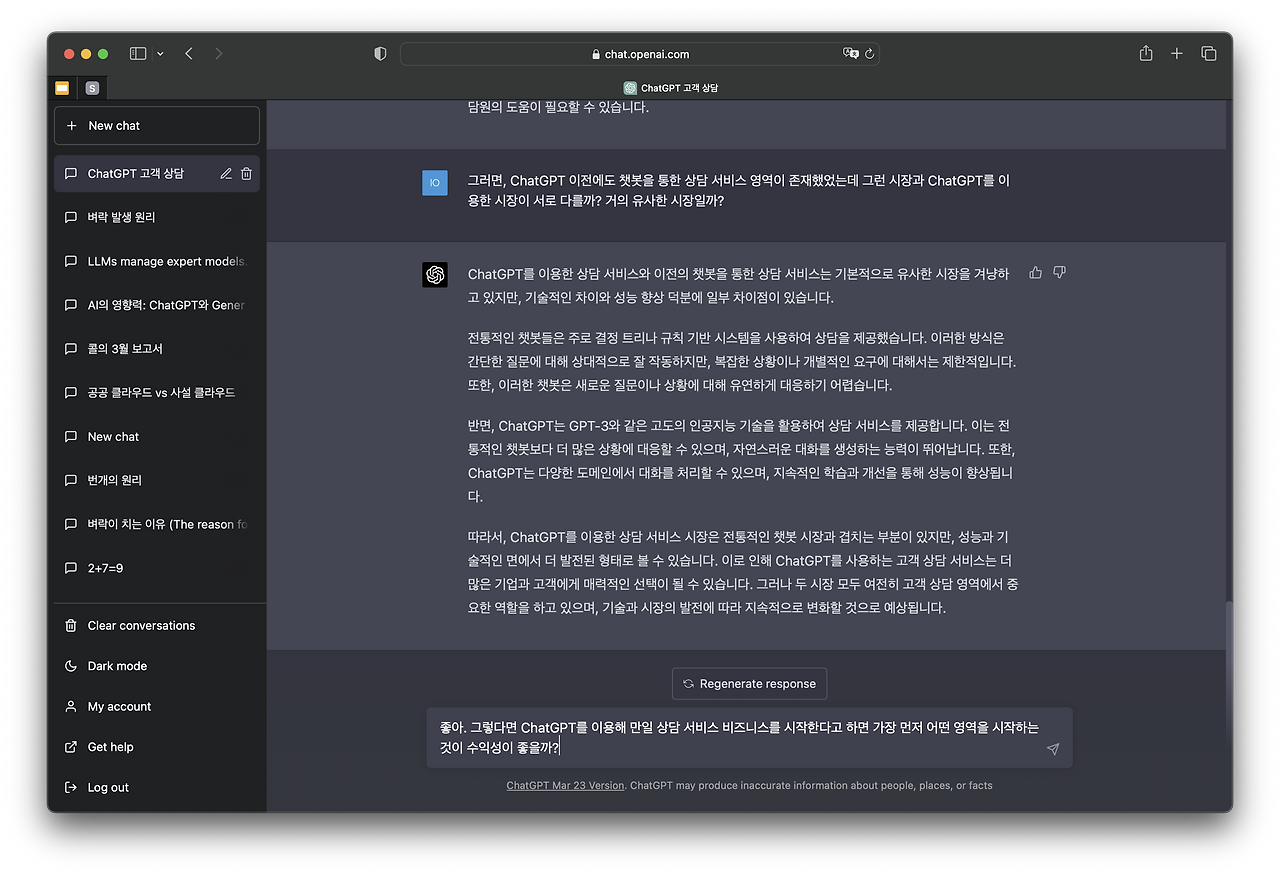Image resolution: width=1280 pixels, height=875 pixels.
Task: Open the ChatGPT Mar 23 Version link
Action: click(565, 785)
